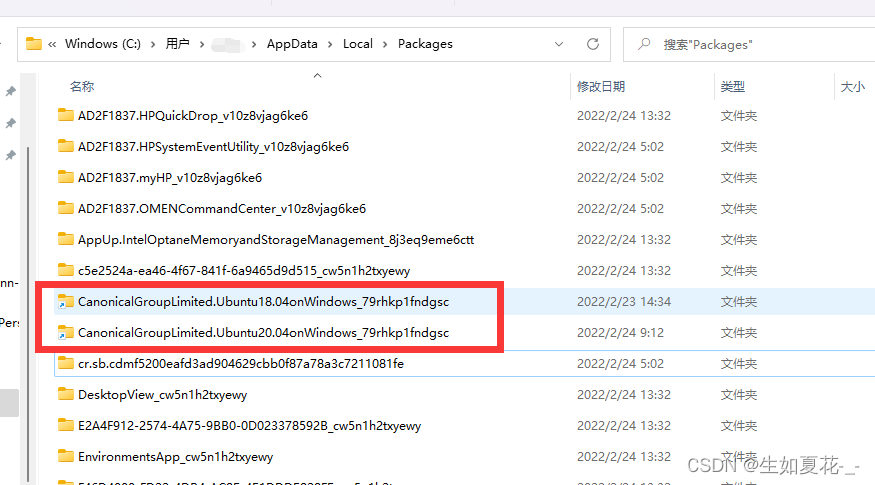The height and width of the screenshot is (485, 875).
Task: Focus the Packages search field
Action: (749, 44)
